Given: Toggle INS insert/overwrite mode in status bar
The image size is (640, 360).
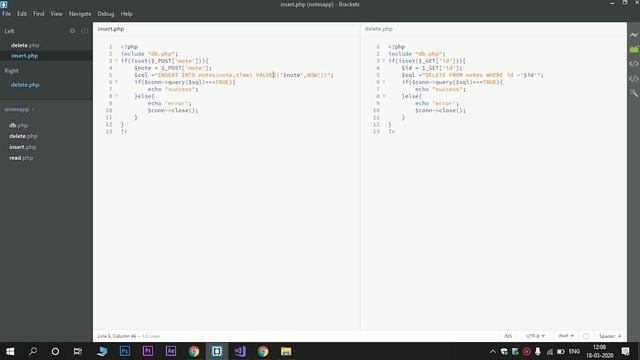Looking at the screenshot, I should click(x=508, y=336).
